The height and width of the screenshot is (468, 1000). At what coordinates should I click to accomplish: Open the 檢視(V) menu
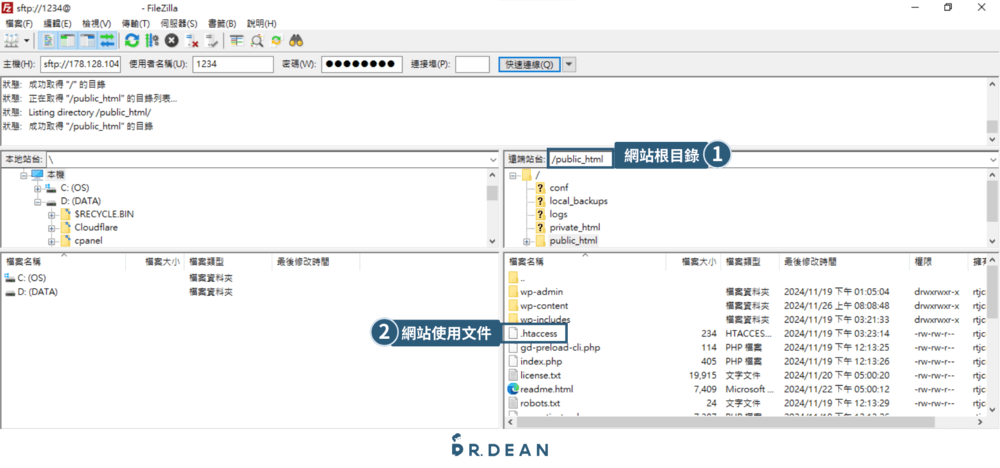coord(96,23)
